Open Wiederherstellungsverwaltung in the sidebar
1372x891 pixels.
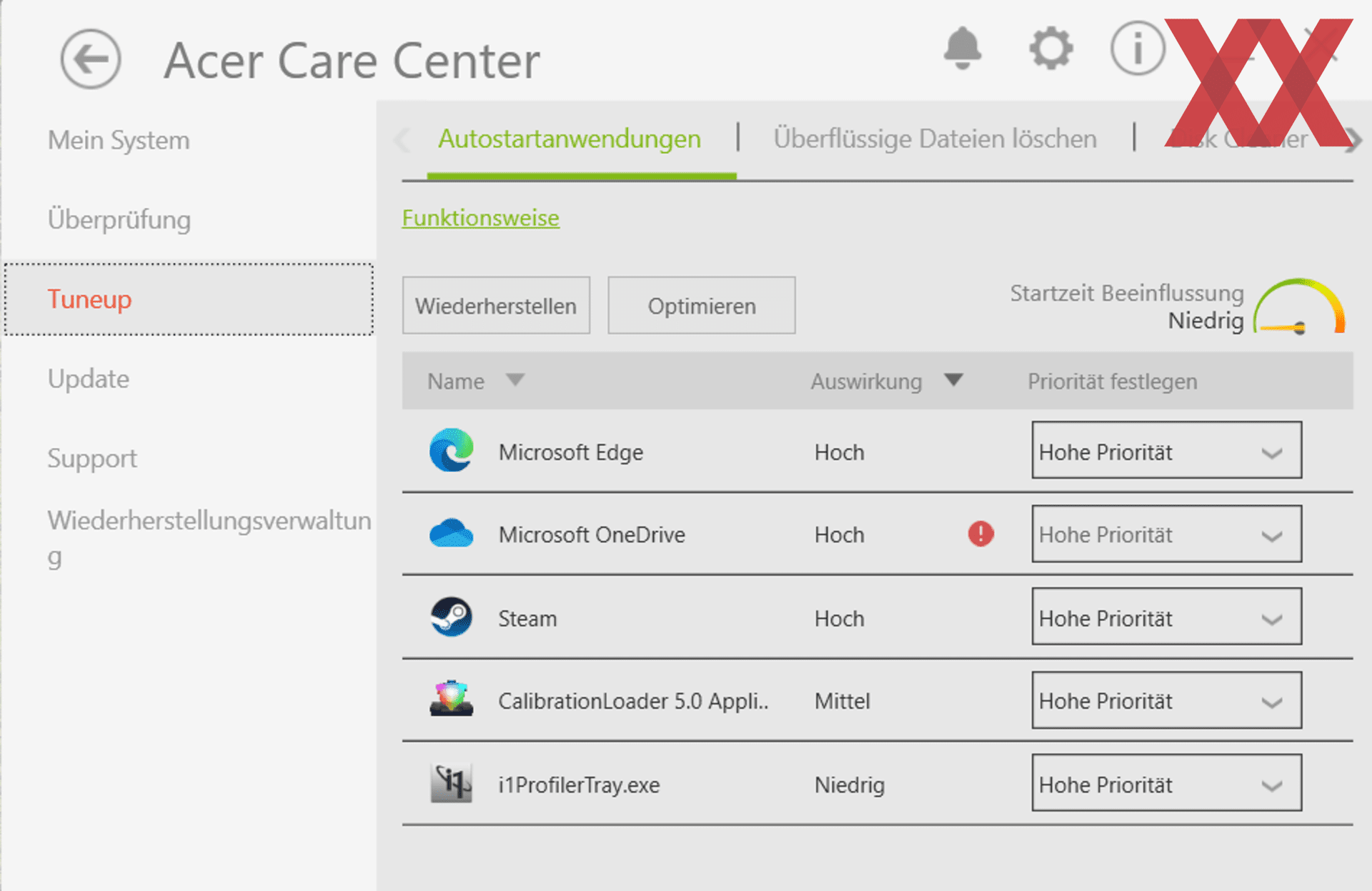pyautogui.click(x=209, y=537)
